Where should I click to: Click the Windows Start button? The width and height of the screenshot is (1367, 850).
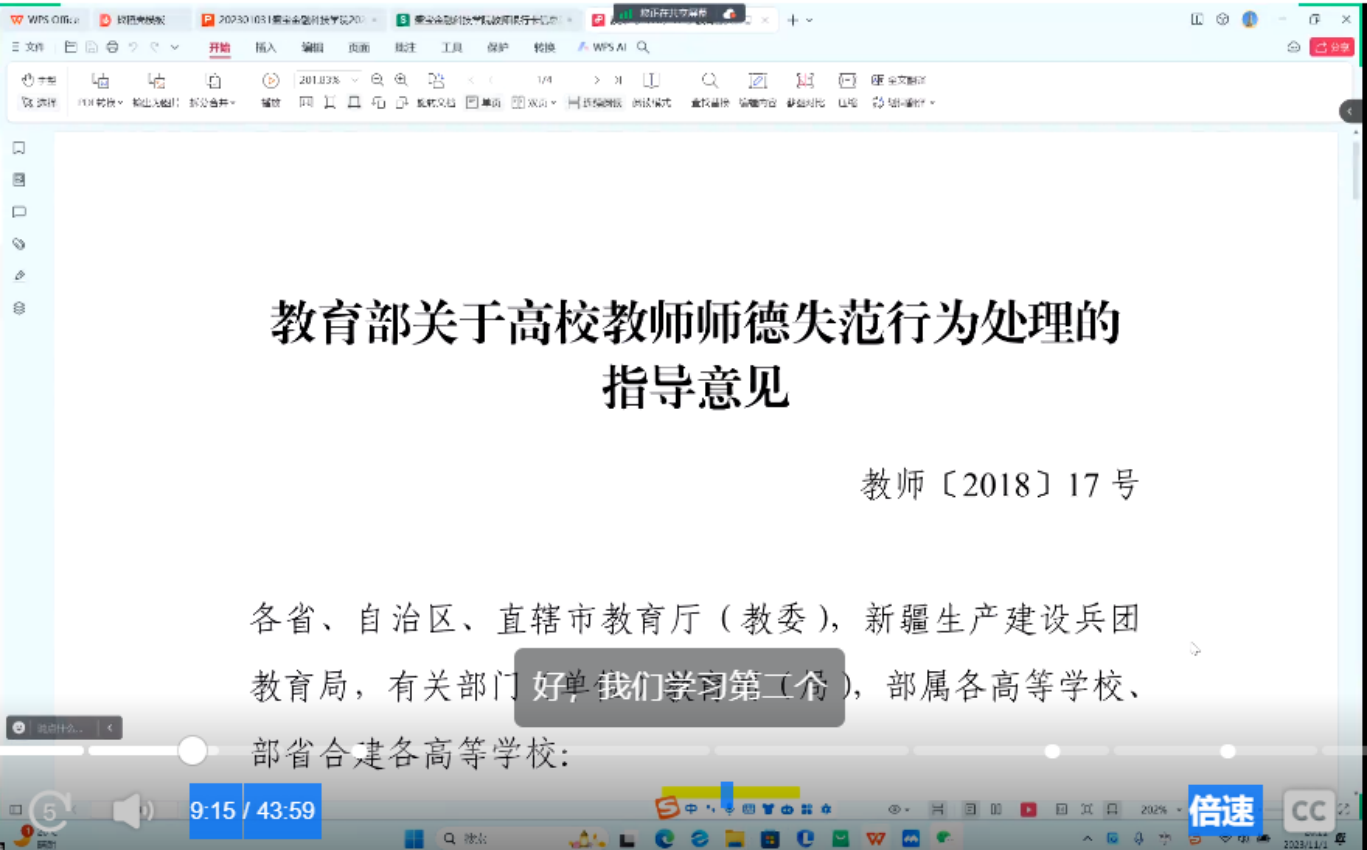tap(414, 838)
